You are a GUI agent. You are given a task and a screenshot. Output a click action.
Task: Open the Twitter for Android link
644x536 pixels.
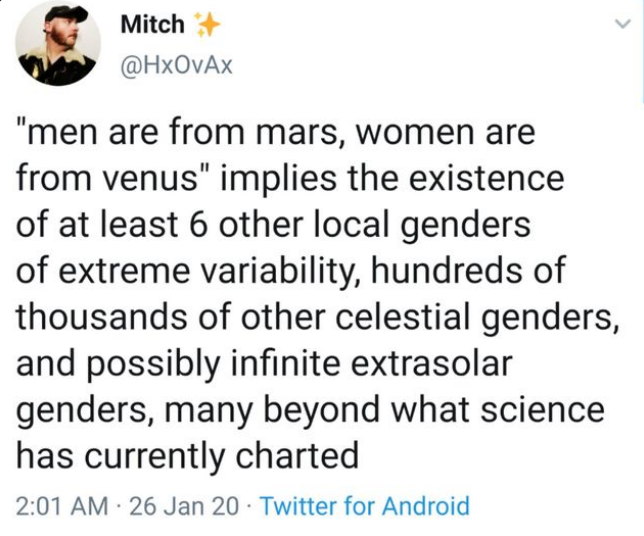pos(364,505)
